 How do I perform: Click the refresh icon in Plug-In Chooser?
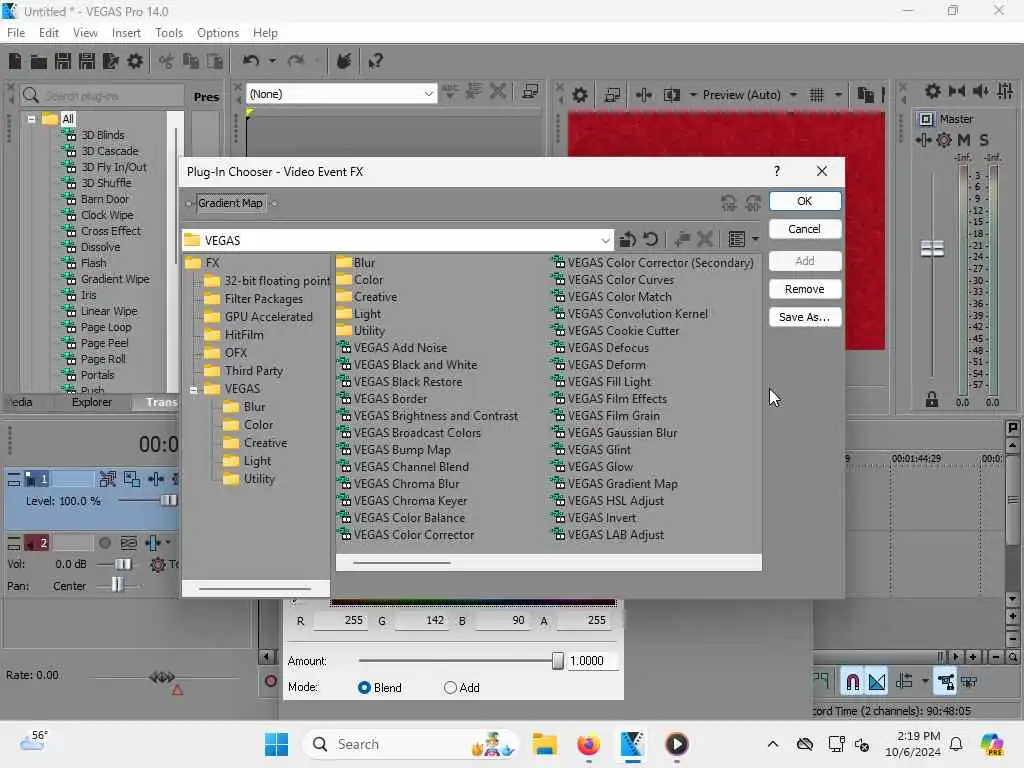[x=651, y=240]
